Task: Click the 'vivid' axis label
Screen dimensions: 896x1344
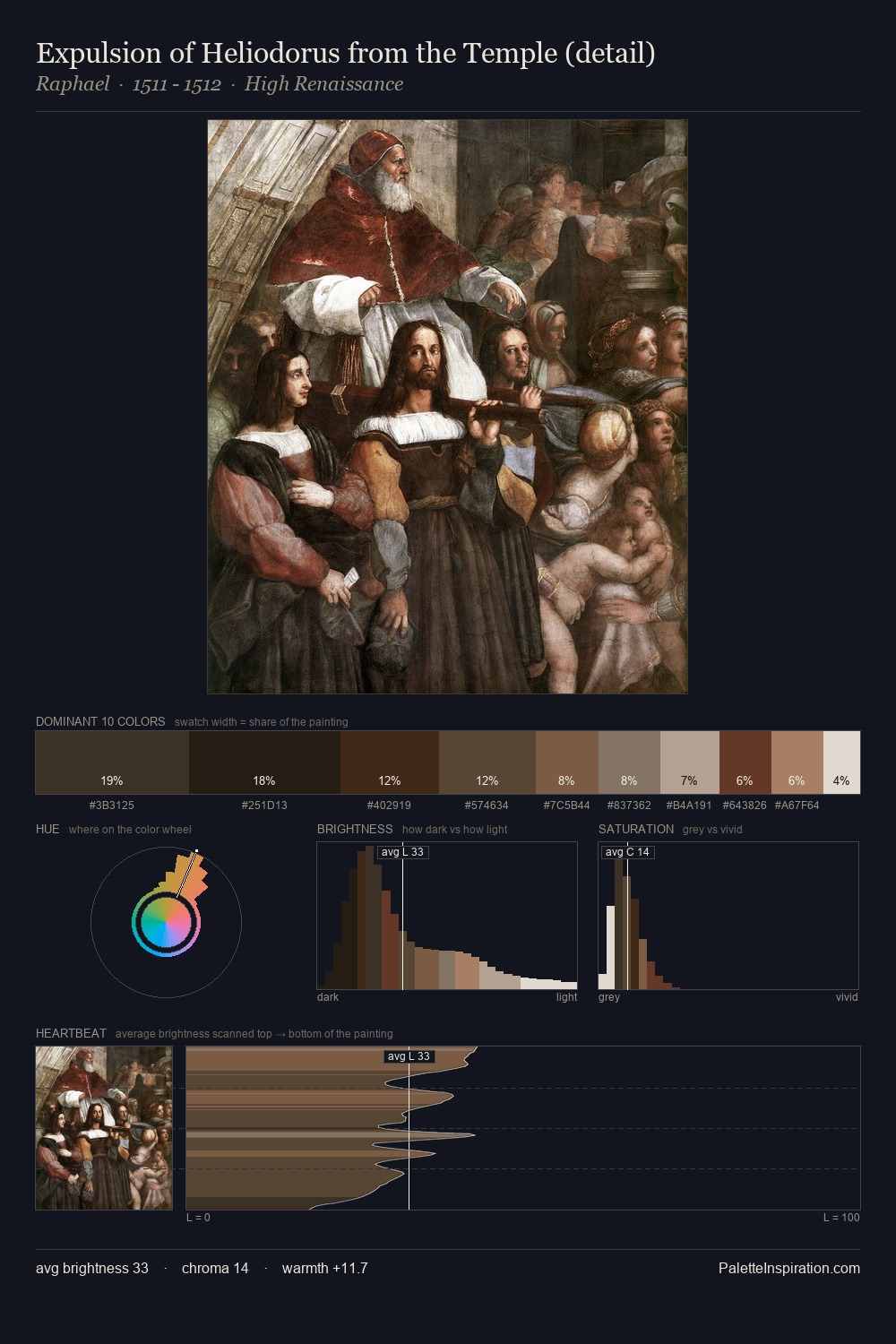Action: coord(847,997)
